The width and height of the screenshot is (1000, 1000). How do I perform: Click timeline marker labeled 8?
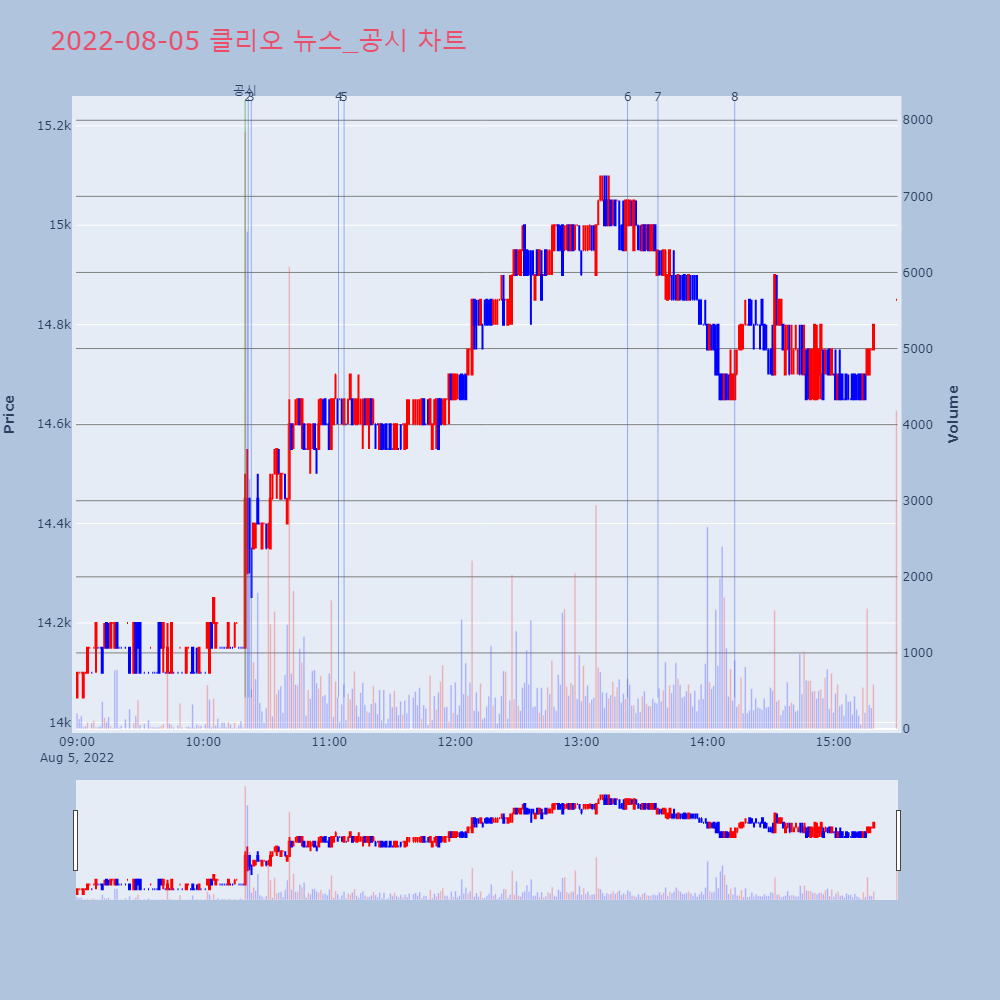click(x=734, y=97)
